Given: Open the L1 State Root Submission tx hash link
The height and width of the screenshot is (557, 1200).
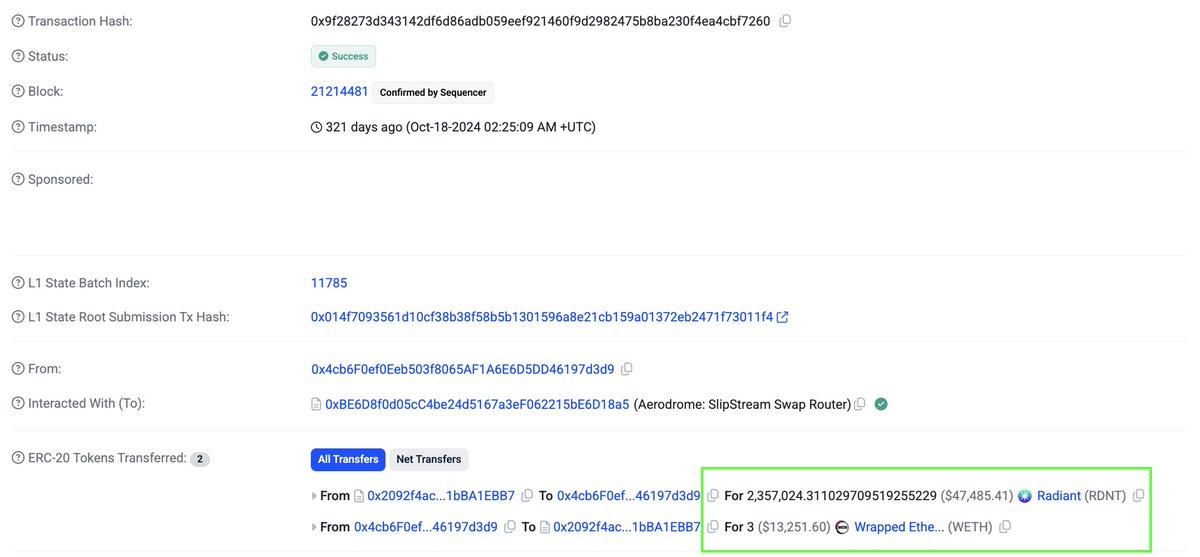Looking at the screenshot, I should (x=542, y=317).
